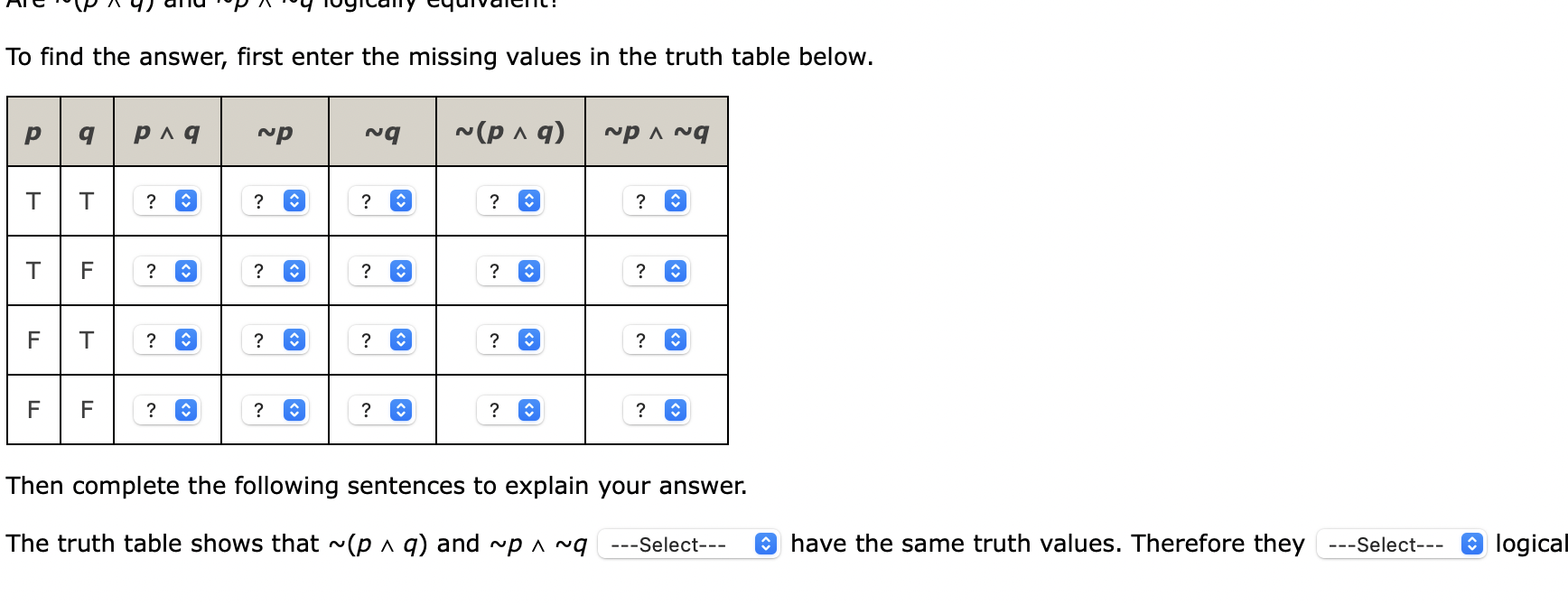Open the ~p dropdown in row F T

point(275,340)
